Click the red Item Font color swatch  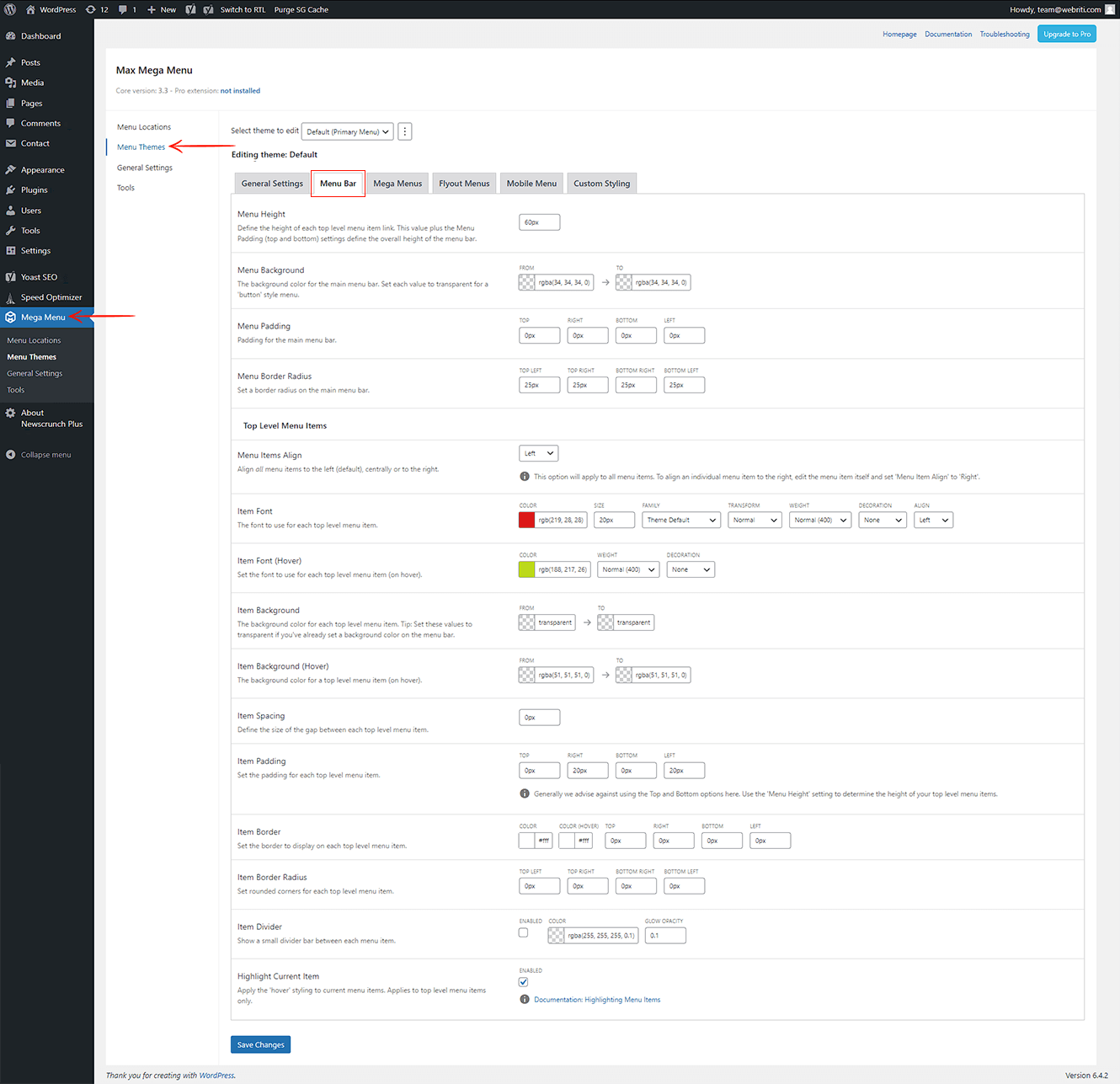click(x=527, y=520)
